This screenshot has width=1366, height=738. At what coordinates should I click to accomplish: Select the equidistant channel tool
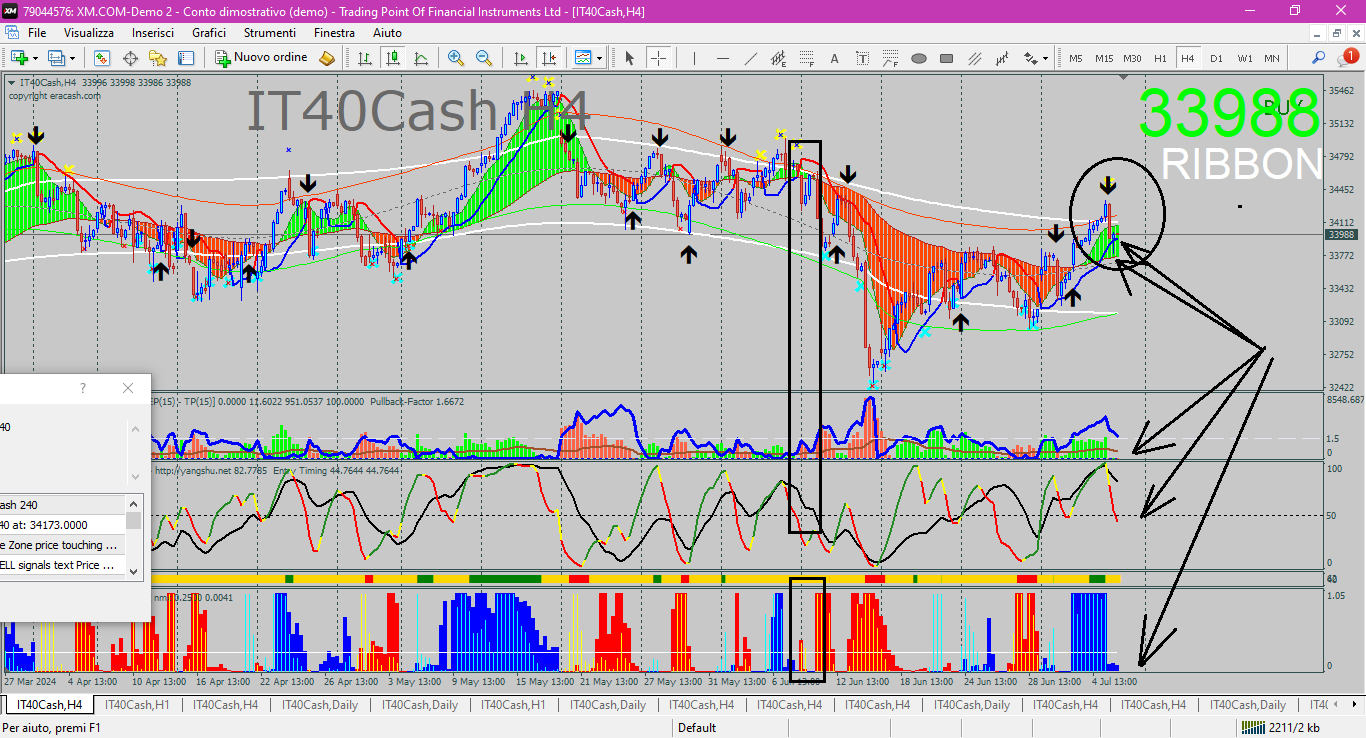pyautogui.click(x=779, y=58)
